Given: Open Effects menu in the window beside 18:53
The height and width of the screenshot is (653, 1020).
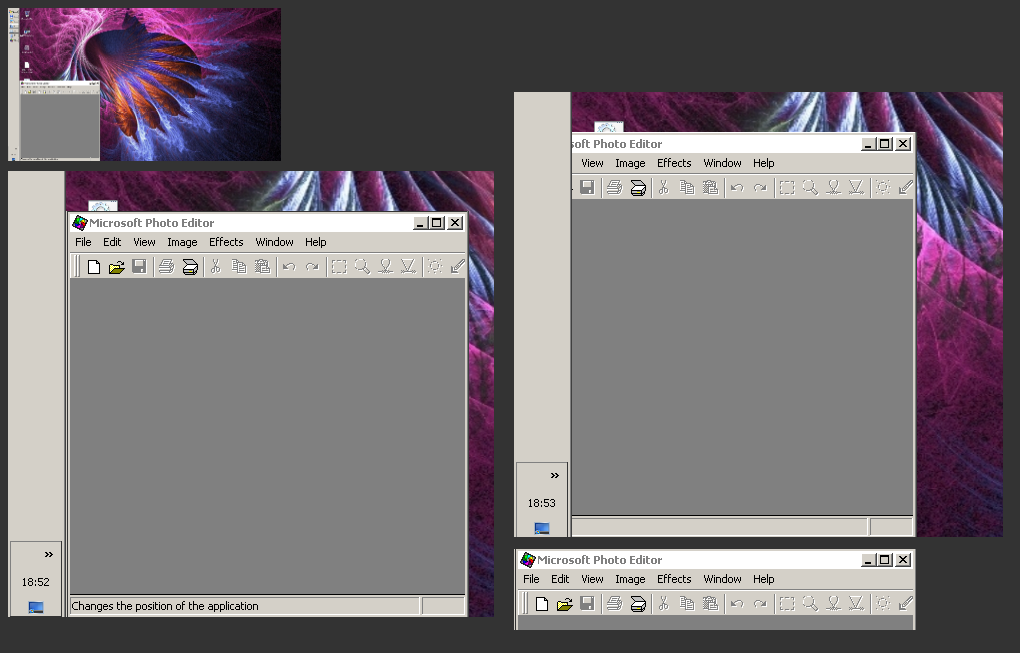Looking at the screenshot, I should (x=674, y=163).
